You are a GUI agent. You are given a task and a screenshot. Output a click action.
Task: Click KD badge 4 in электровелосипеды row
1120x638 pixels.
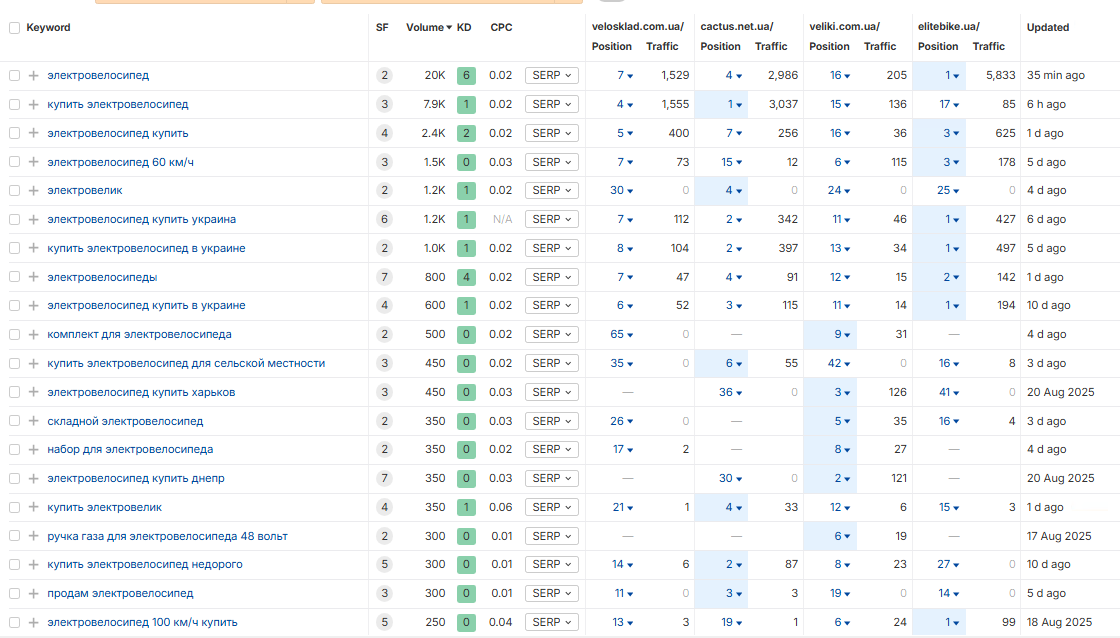[466, 277]
